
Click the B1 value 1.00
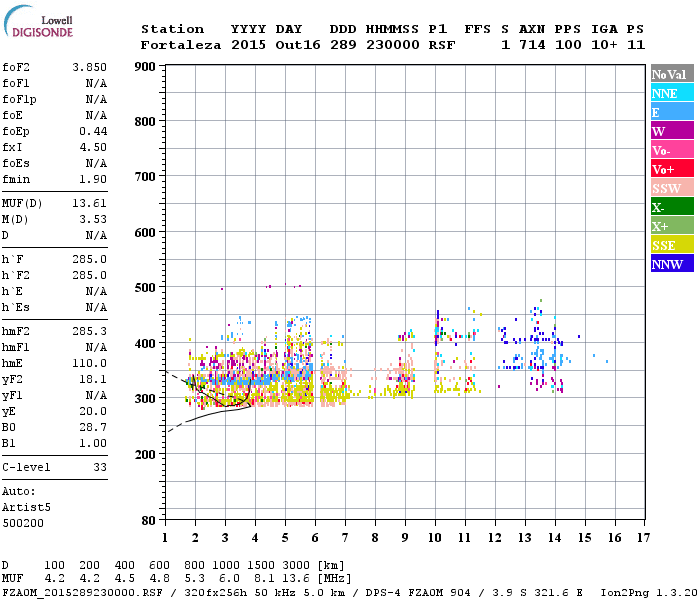[x=93, y=443]
